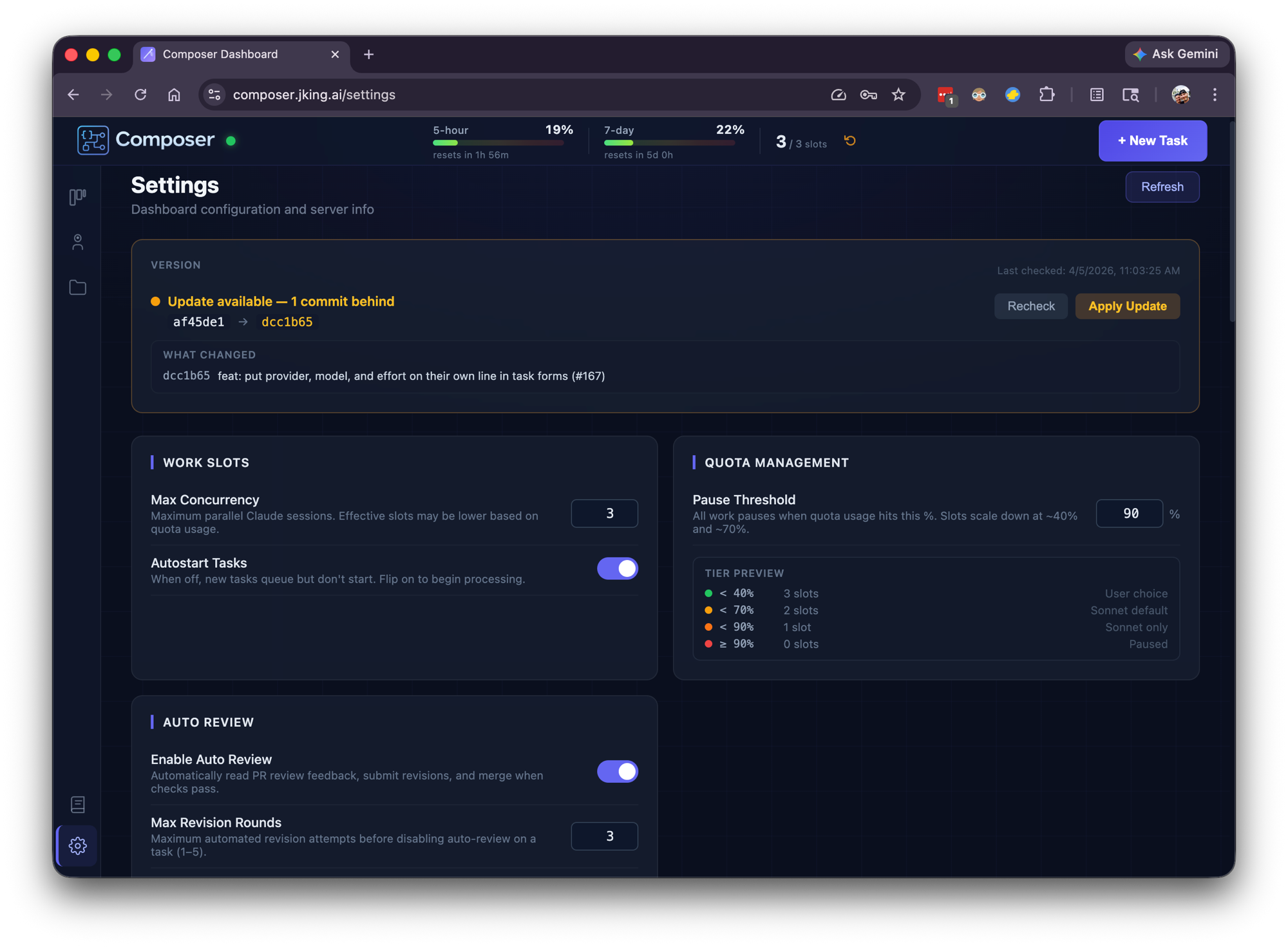
Task: Click the 5-hour usage progress bar
Action: click(x=499, y=142)
